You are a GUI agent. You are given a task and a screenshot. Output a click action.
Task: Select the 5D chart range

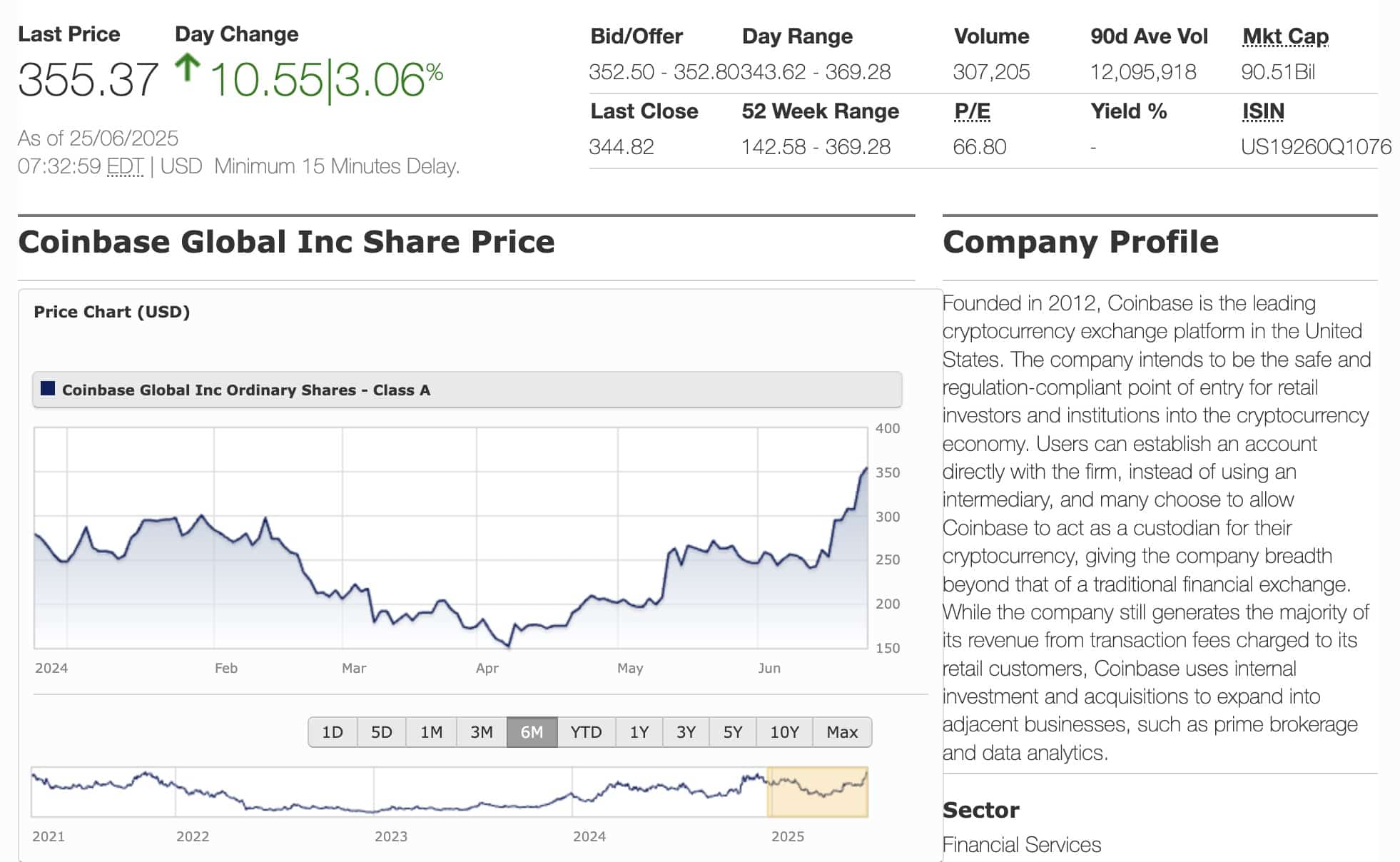tap(382, 731)
